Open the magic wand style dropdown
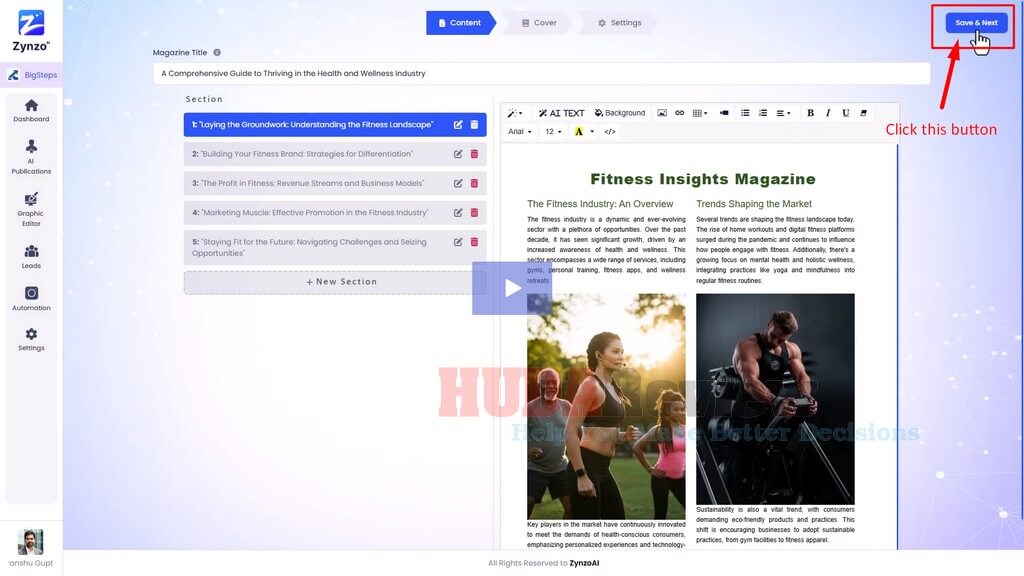1024x576 pixels. coord(515,113)
